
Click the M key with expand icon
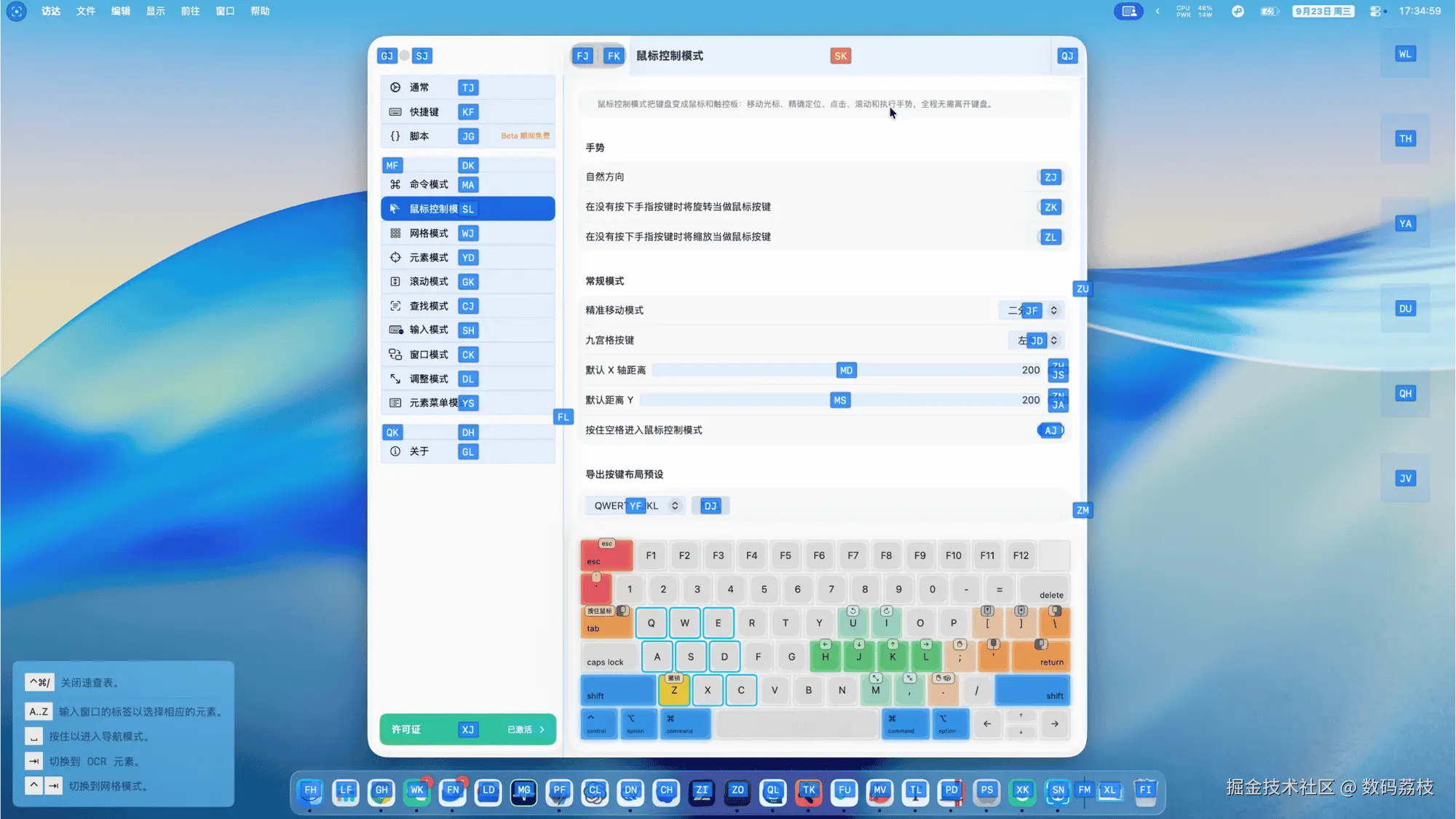pos(875,690)
